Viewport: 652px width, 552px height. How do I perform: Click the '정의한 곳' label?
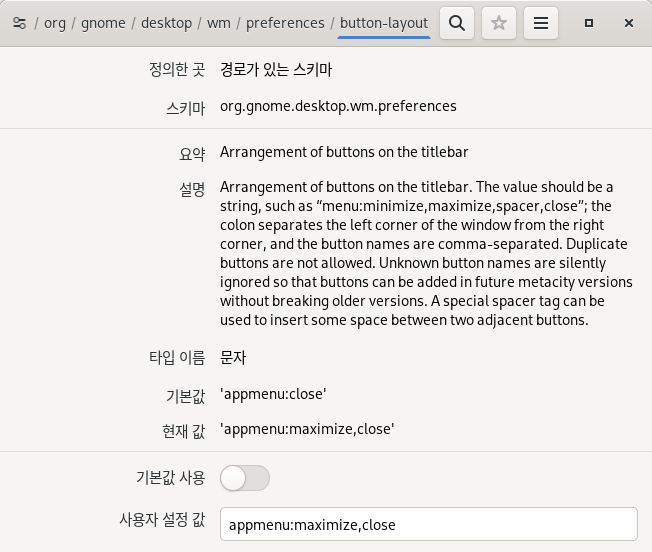point(177,69)
